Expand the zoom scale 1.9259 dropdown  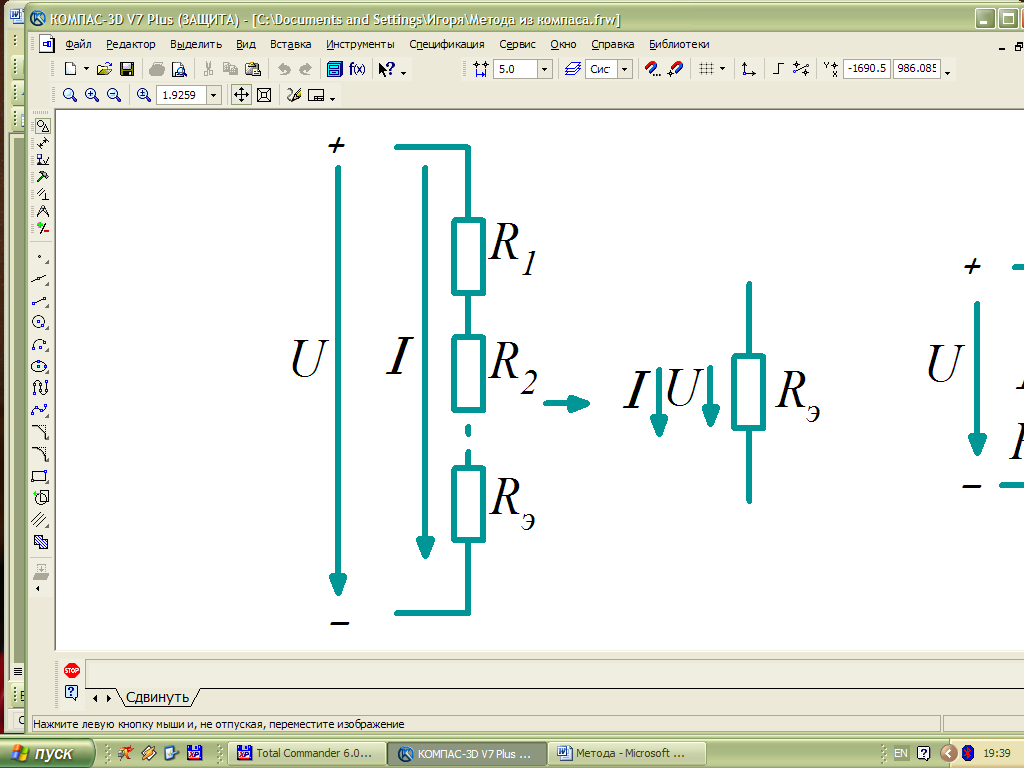tap(213, 95)
